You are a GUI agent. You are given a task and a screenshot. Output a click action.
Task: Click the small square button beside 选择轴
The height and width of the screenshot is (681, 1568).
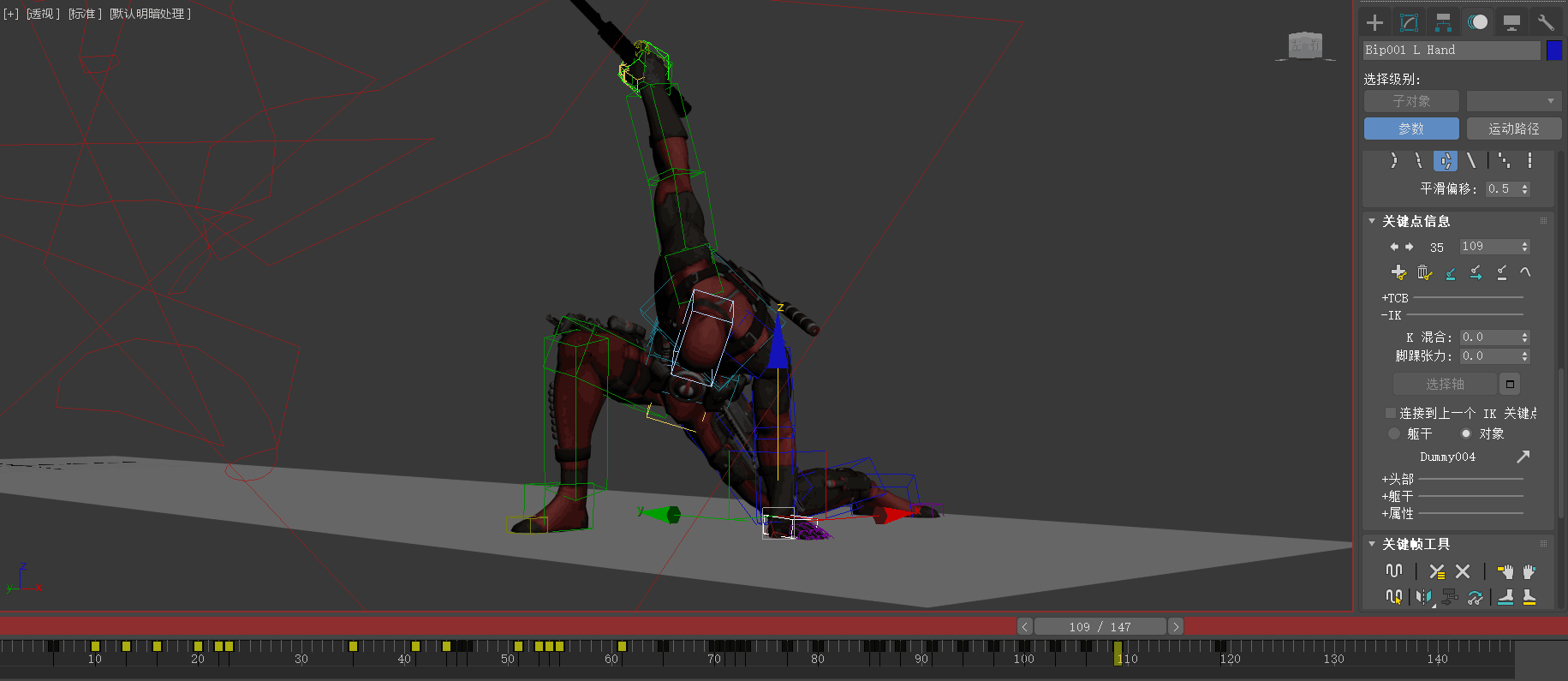(1511, 384)
